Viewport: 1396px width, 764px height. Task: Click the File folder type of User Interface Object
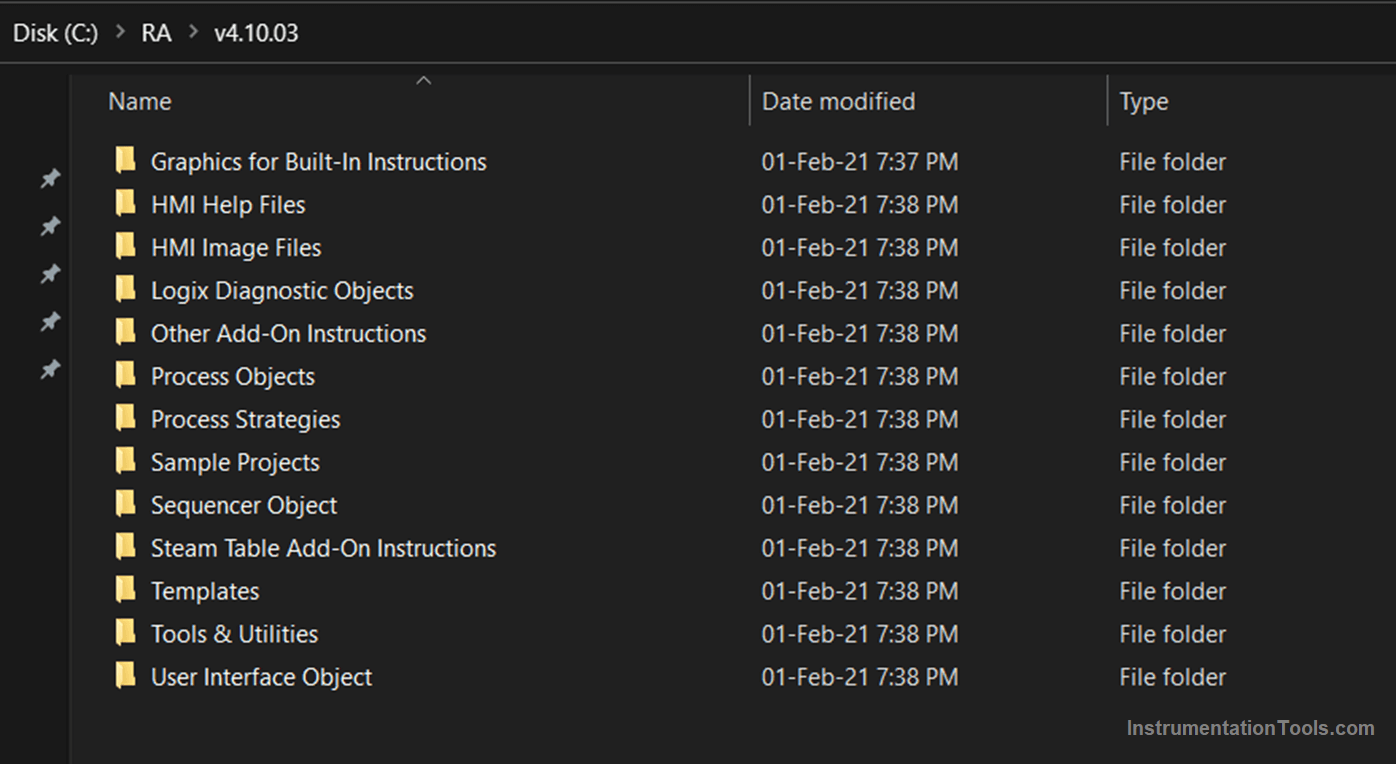(x=1172, y=678)
